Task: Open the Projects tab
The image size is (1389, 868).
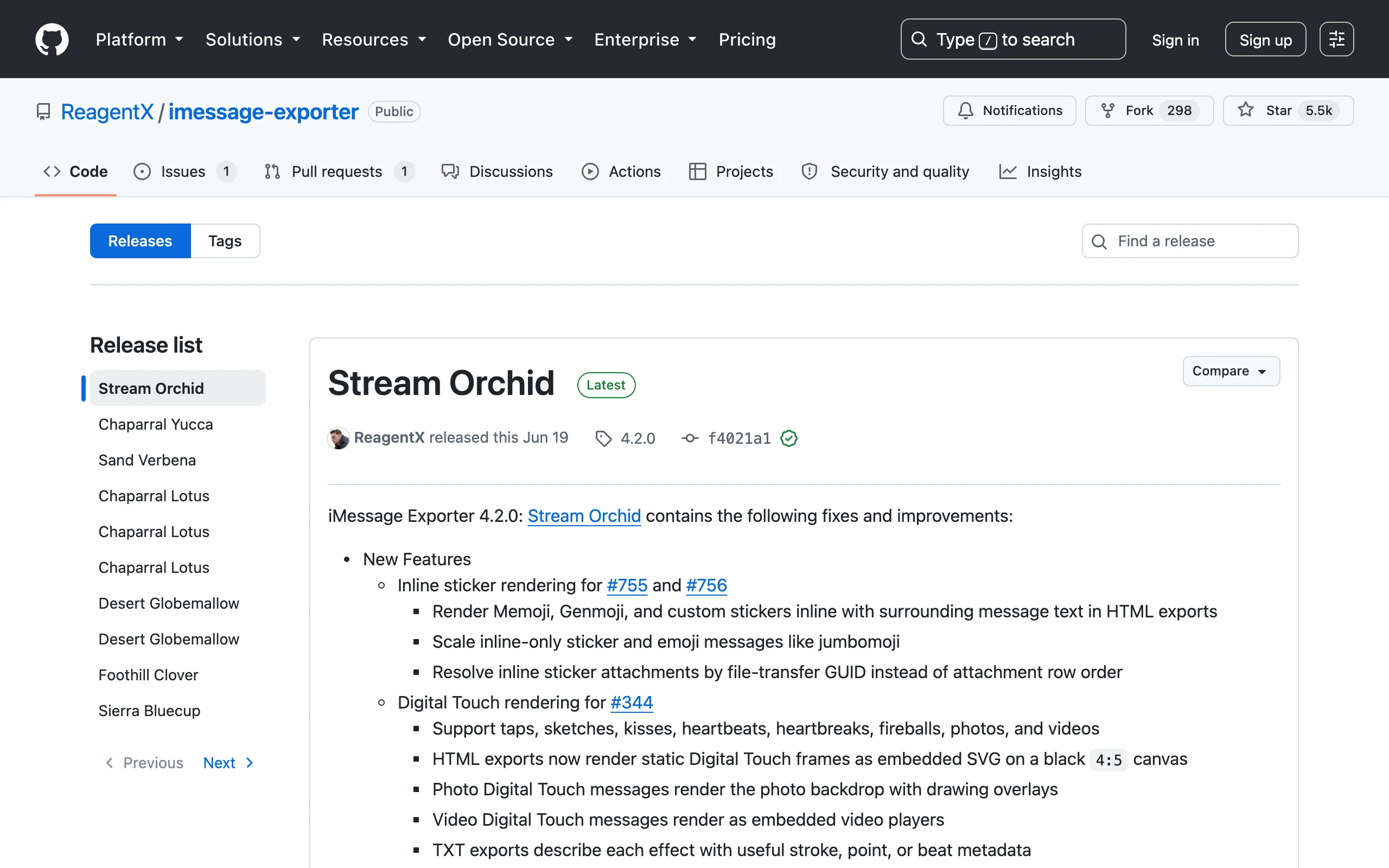Action: click(x=731, y=171)
